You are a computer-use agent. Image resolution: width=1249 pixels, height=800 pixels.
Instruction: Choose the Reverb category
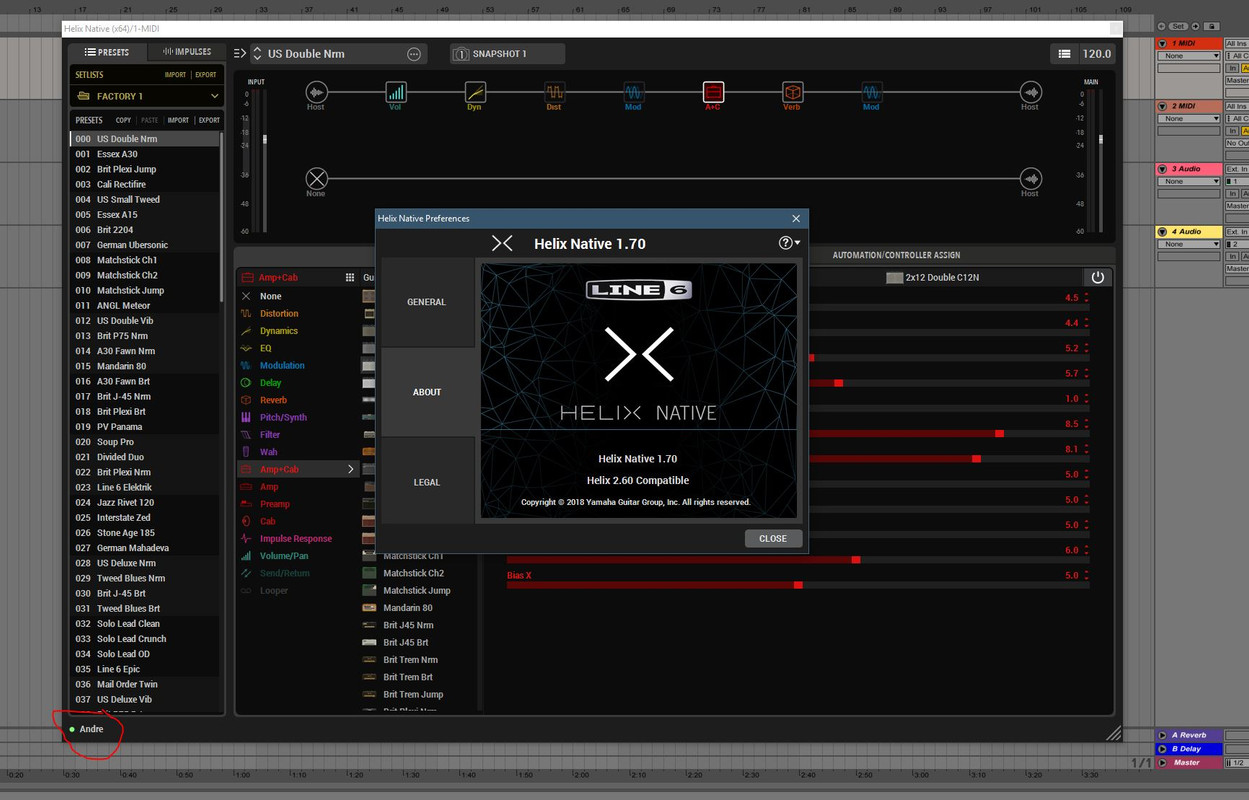pos(273,400)
